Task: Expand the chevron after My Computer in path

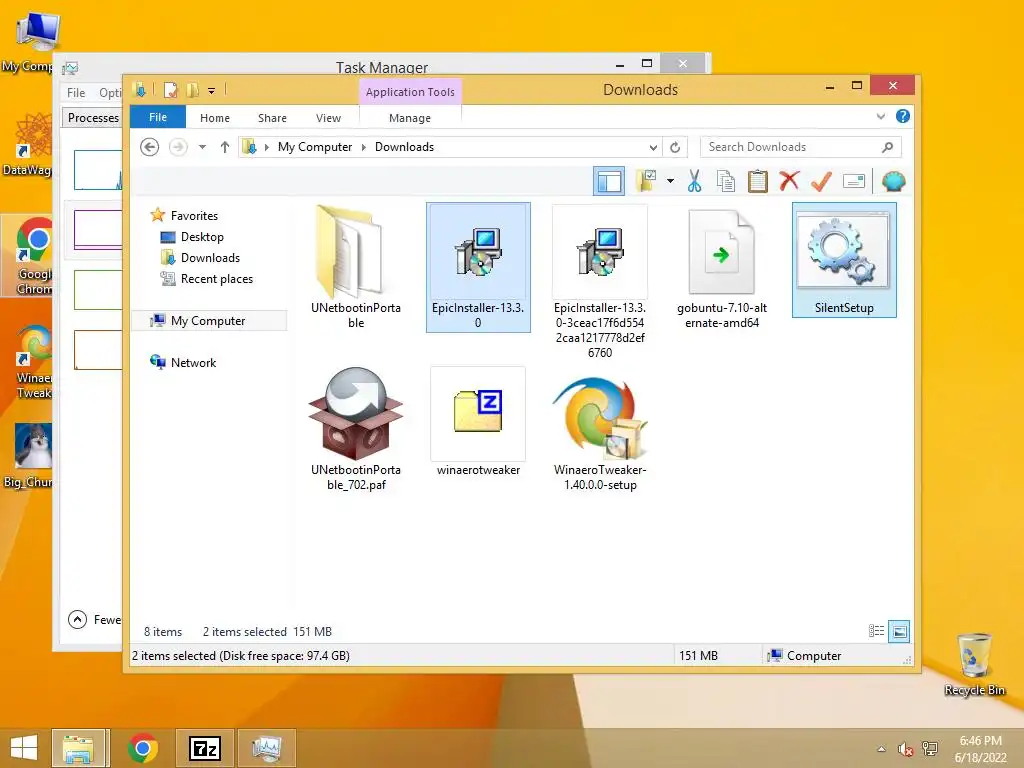Action: (x=364, y=147)
